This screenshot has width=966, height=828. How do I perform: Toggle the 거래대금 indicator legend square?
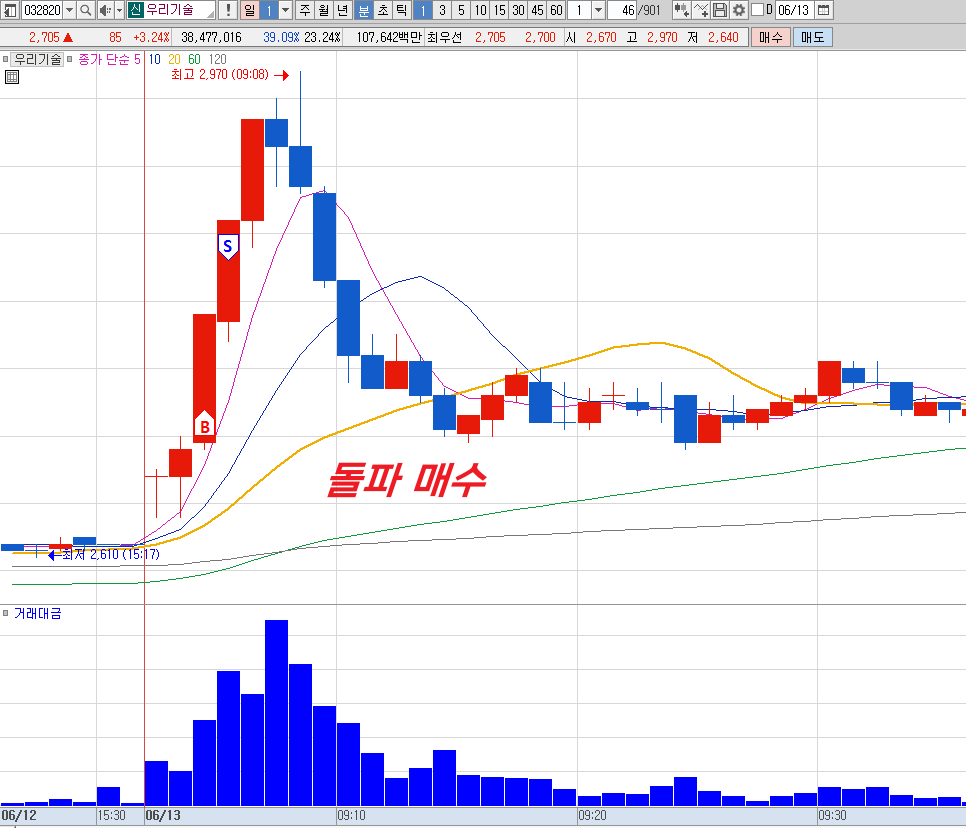click(6, 613)
